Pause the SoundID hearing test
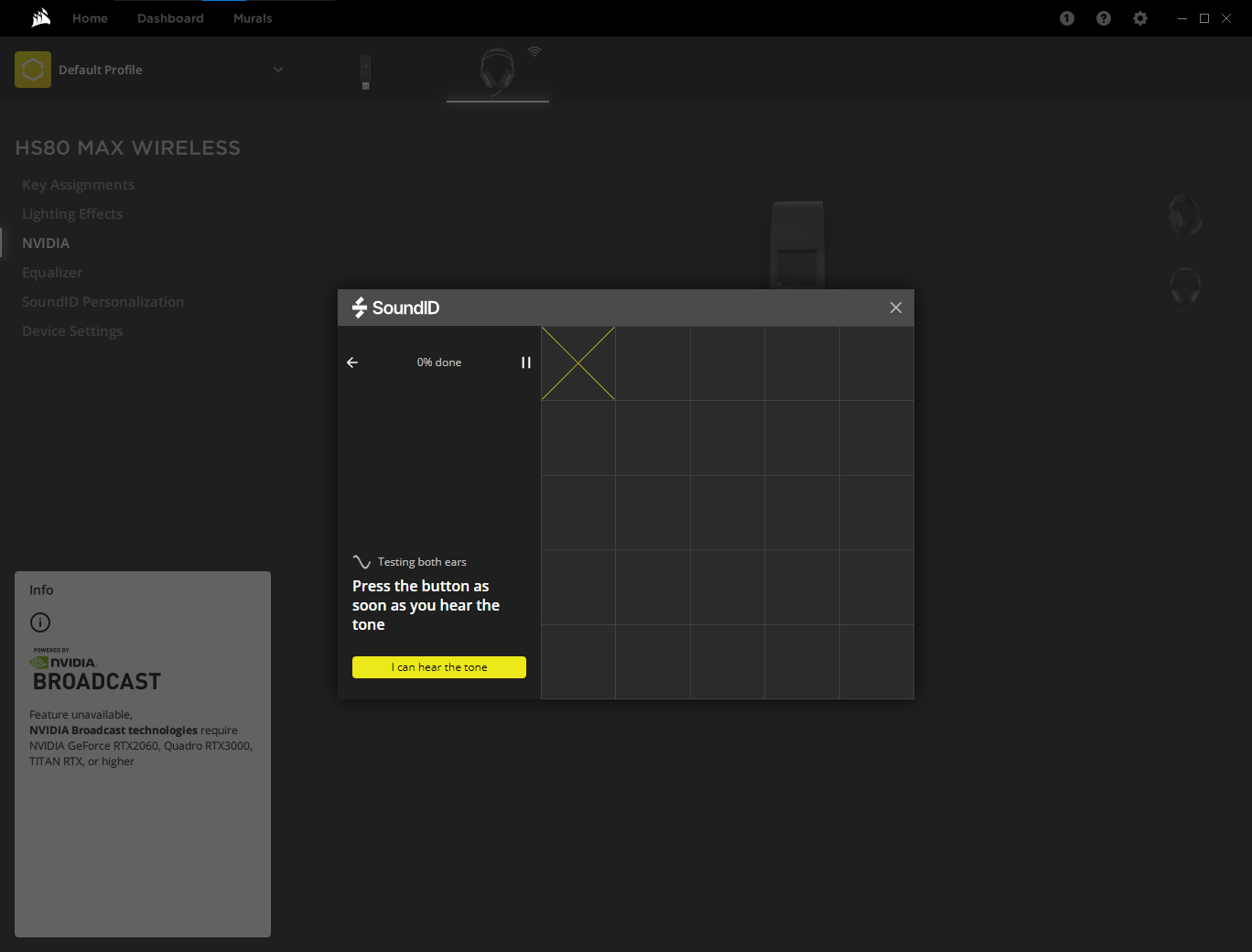This screenshot has width=1252, height=952. 526,362
